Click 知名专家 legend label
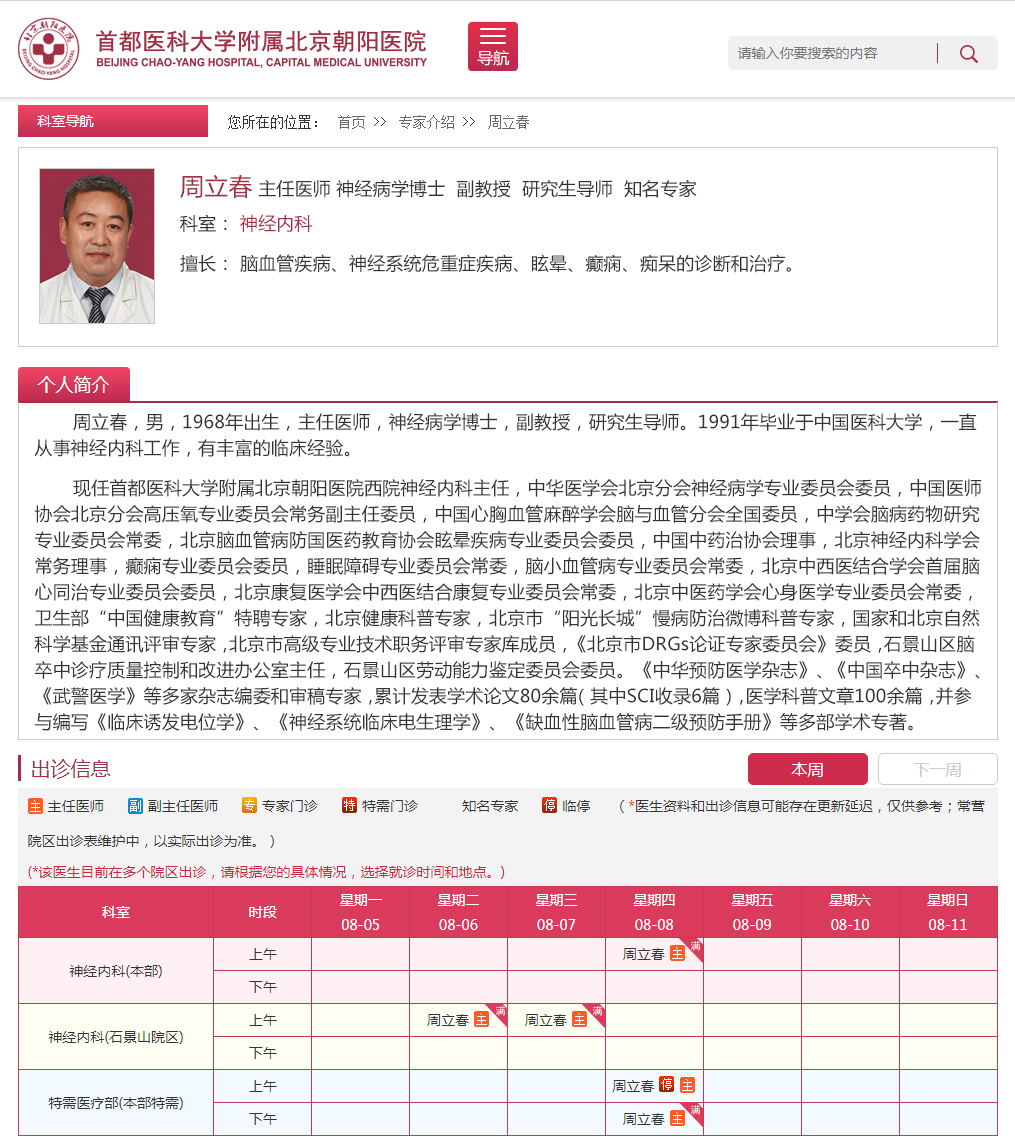This screenshot has height=1141, width=1015. 490,806
